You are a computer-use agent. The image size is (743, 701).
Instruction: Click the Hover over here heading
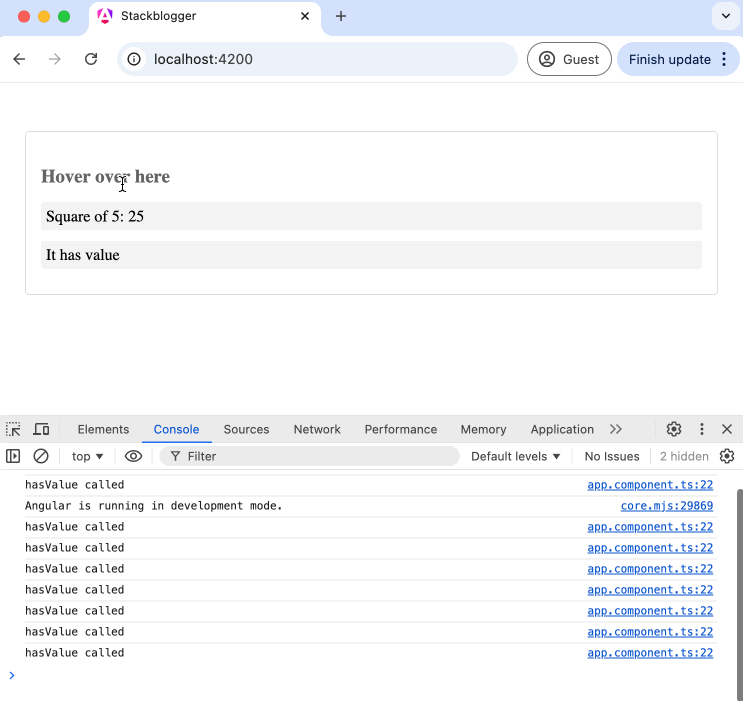tap(105, 177)
